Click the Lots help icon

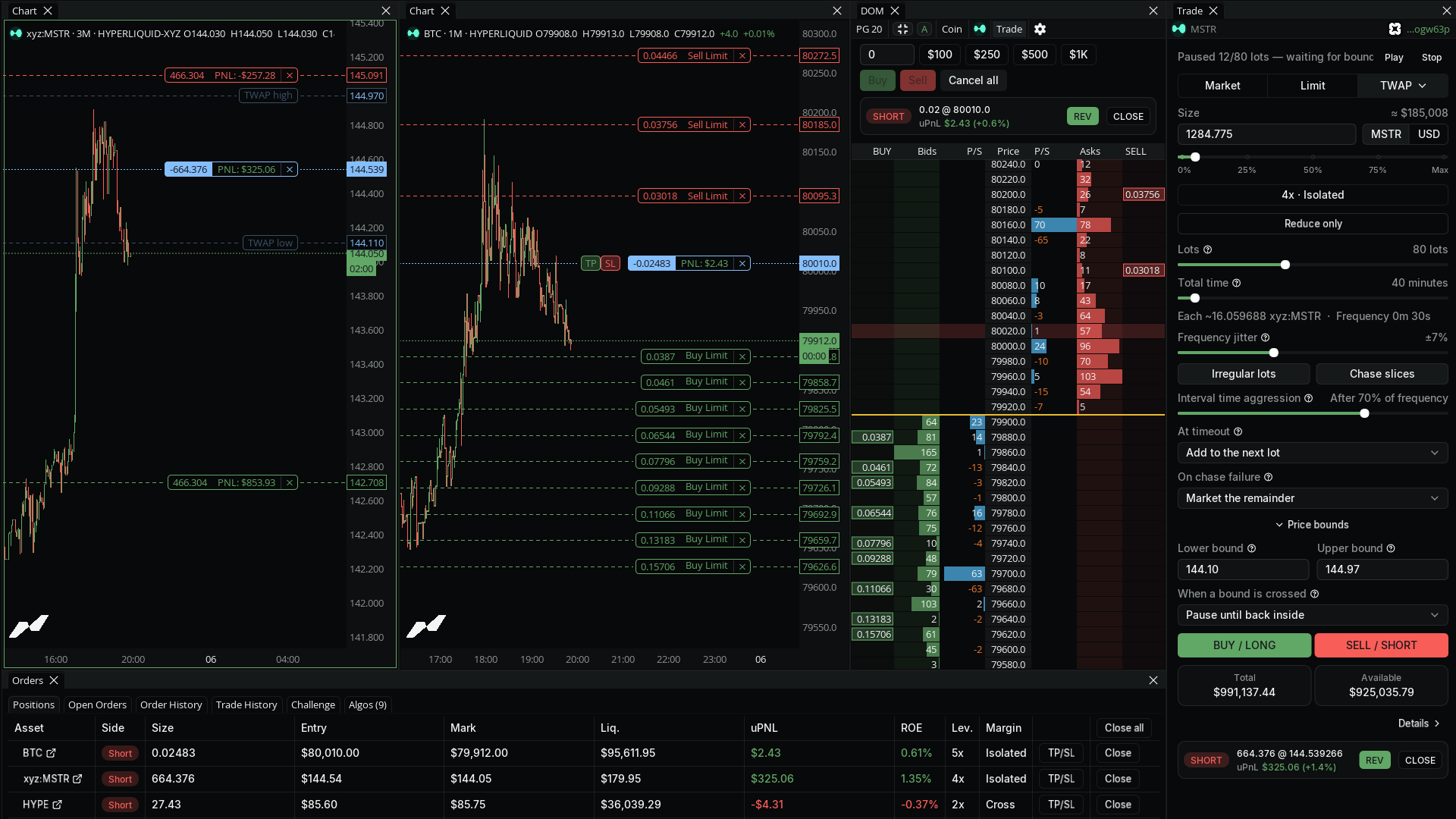tap(1208, 249)
